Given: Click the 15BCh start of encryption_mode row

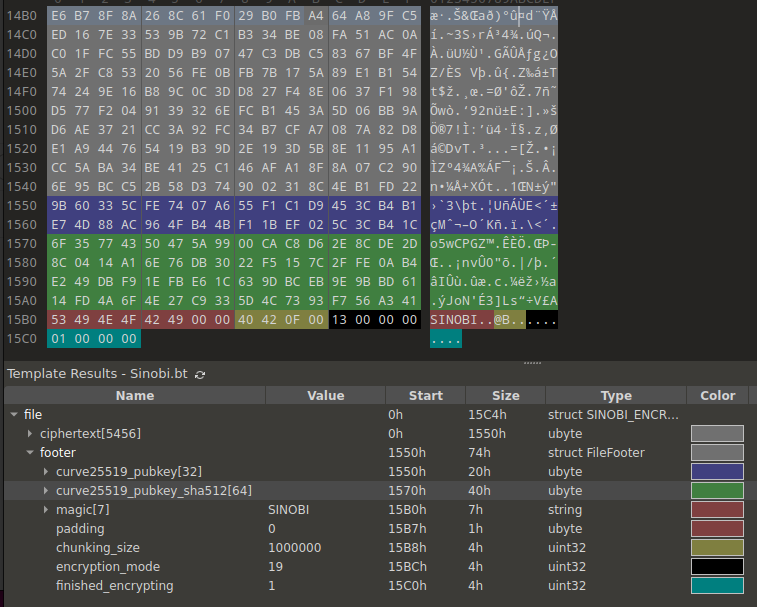Looking at the screenshot, I should click(407, 566).
